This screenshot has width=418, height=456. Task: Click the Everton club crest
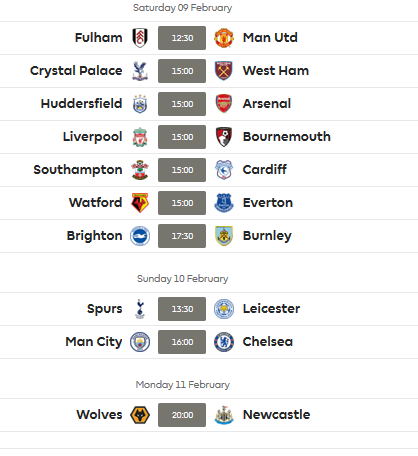pyautogui.click(x=224, y=203)
